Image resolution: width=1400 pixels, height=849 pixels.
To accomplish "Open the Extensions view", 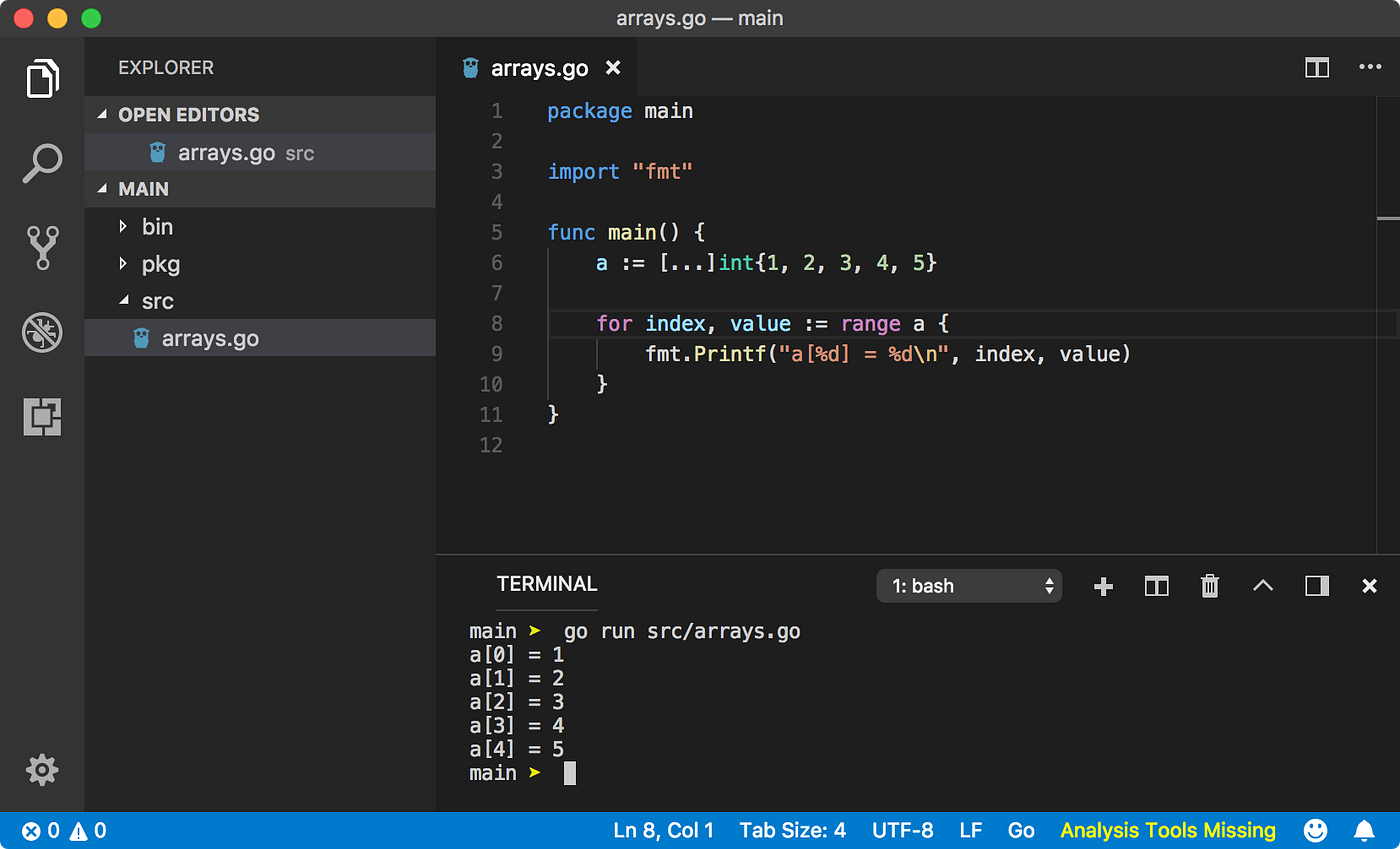I will [x=42, y=417].
